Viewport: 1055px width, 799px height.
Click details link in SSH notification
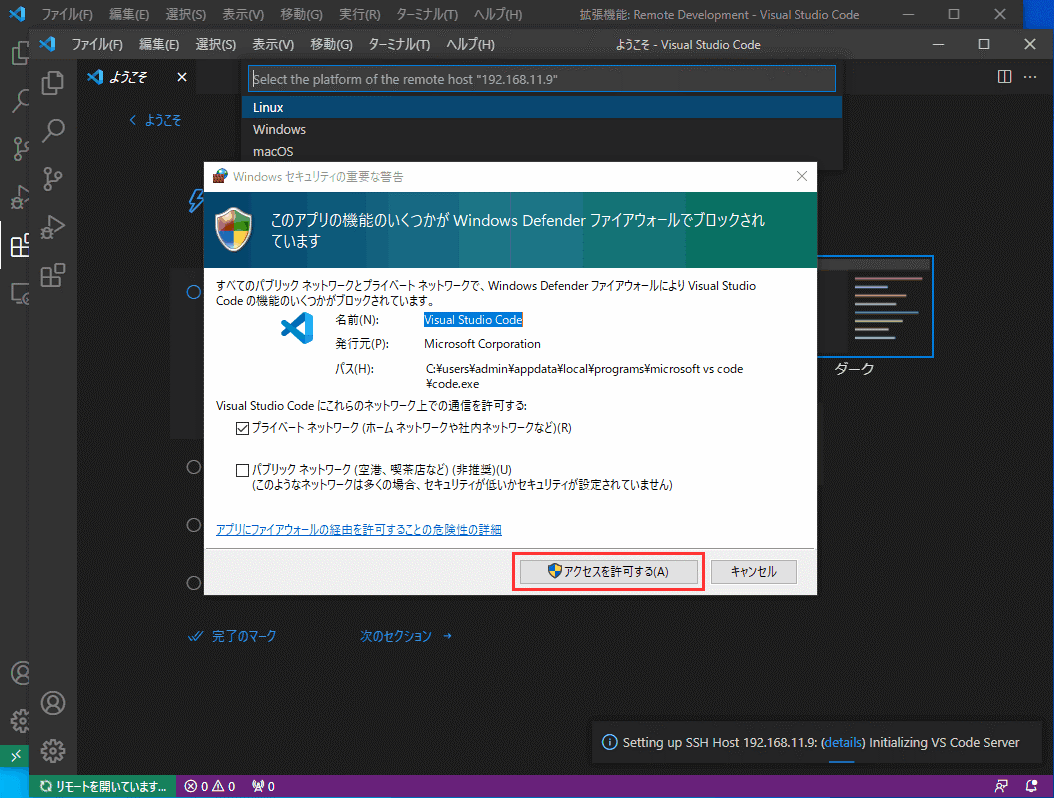point(842,743)
